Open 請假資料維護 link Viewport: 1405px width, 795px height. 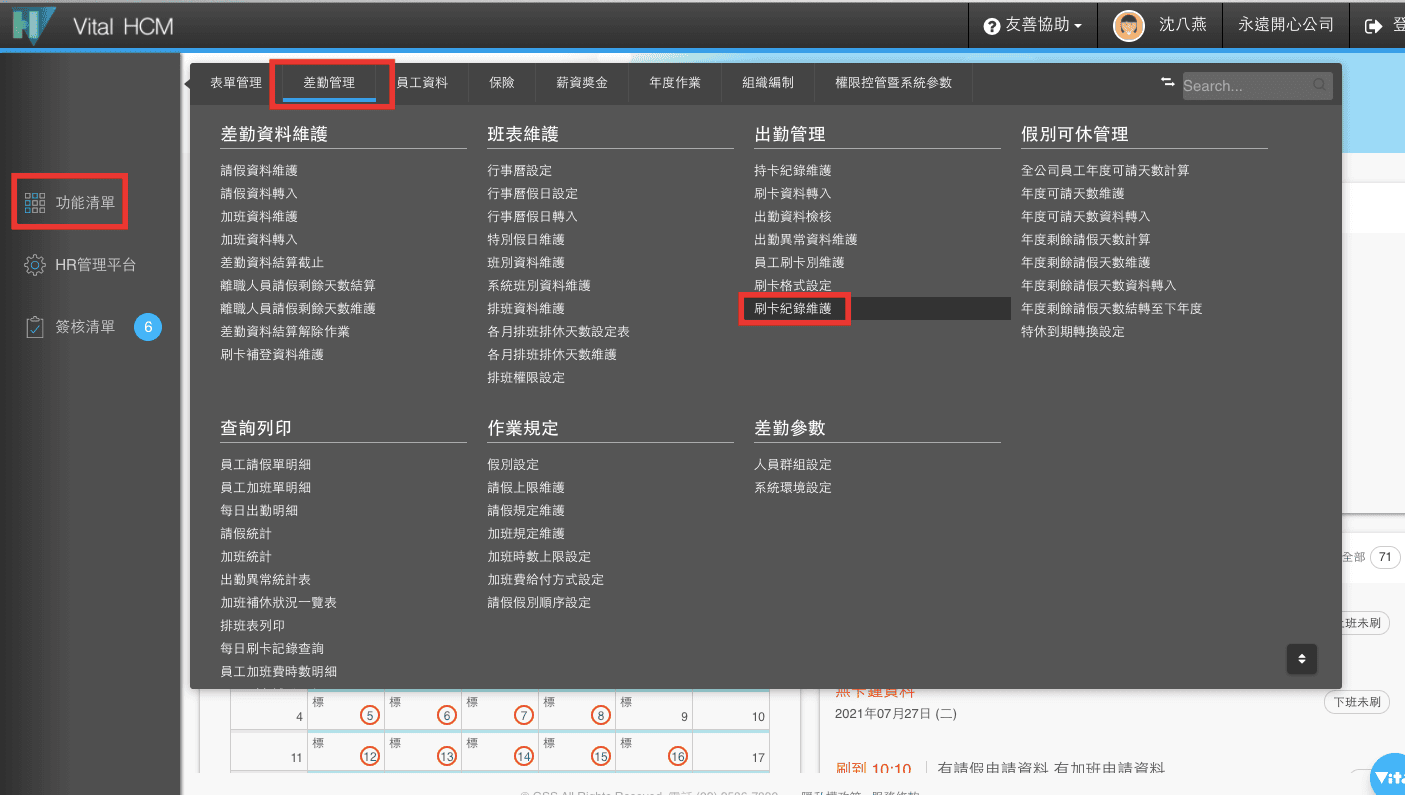coord(259,171)
